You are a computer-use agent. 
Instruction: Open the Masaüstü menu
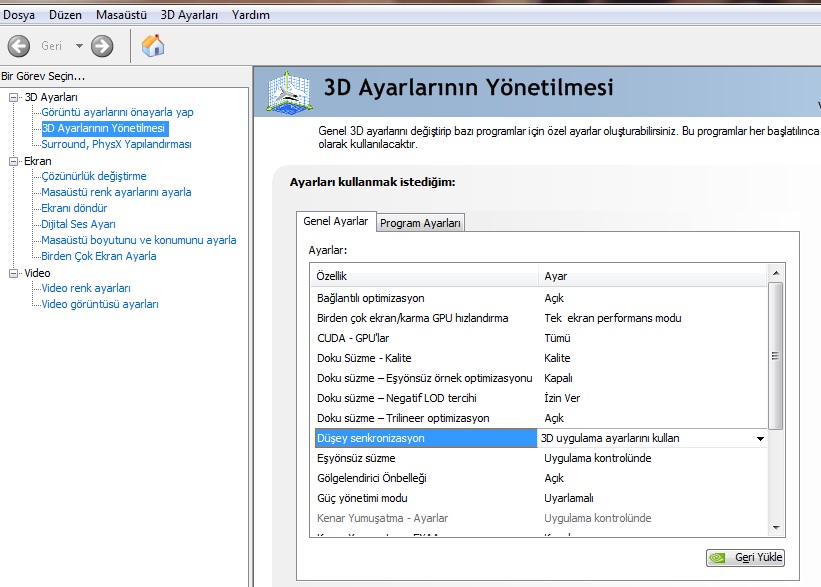point(121,15)
